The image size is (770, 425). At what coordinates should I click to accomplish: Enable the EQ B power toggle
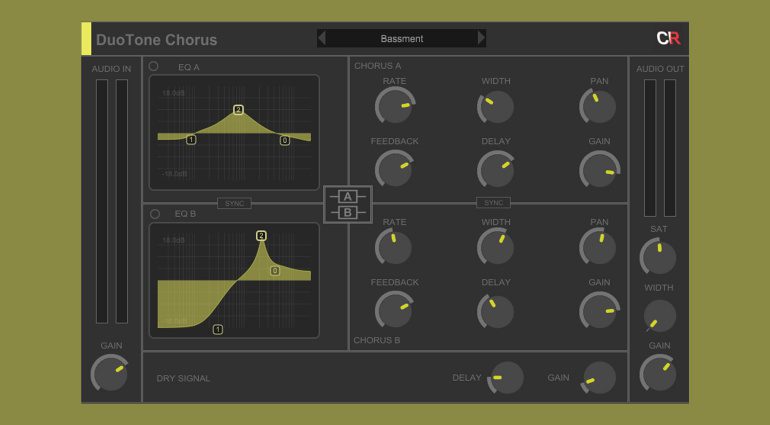point(154,214)
